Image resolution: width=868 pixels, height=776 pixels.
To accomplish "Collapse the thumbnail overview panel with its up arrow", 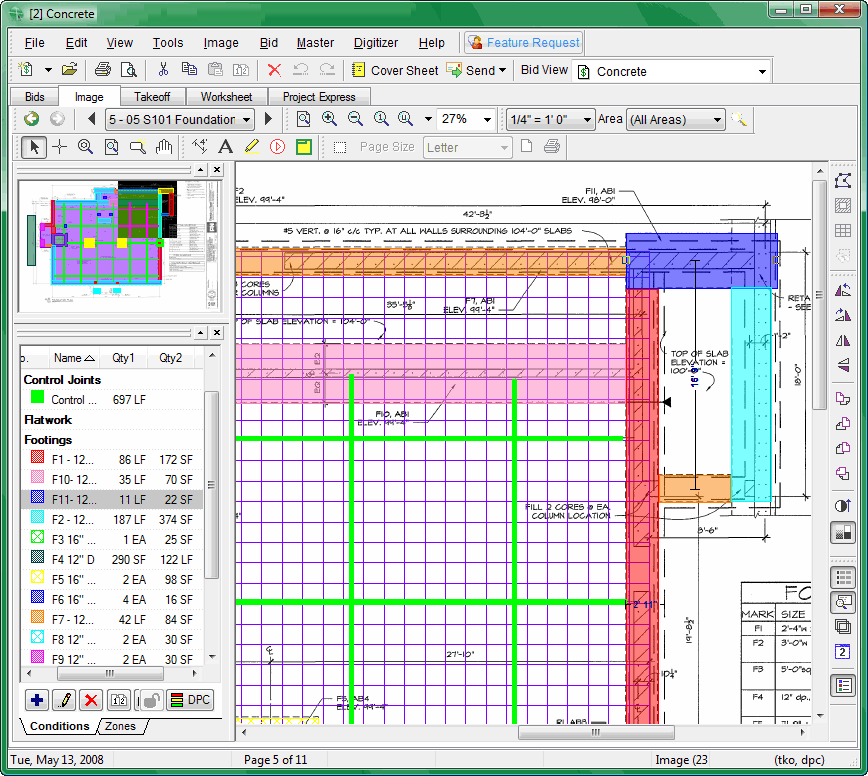I will pyautogui.click(x=200, y=169).
